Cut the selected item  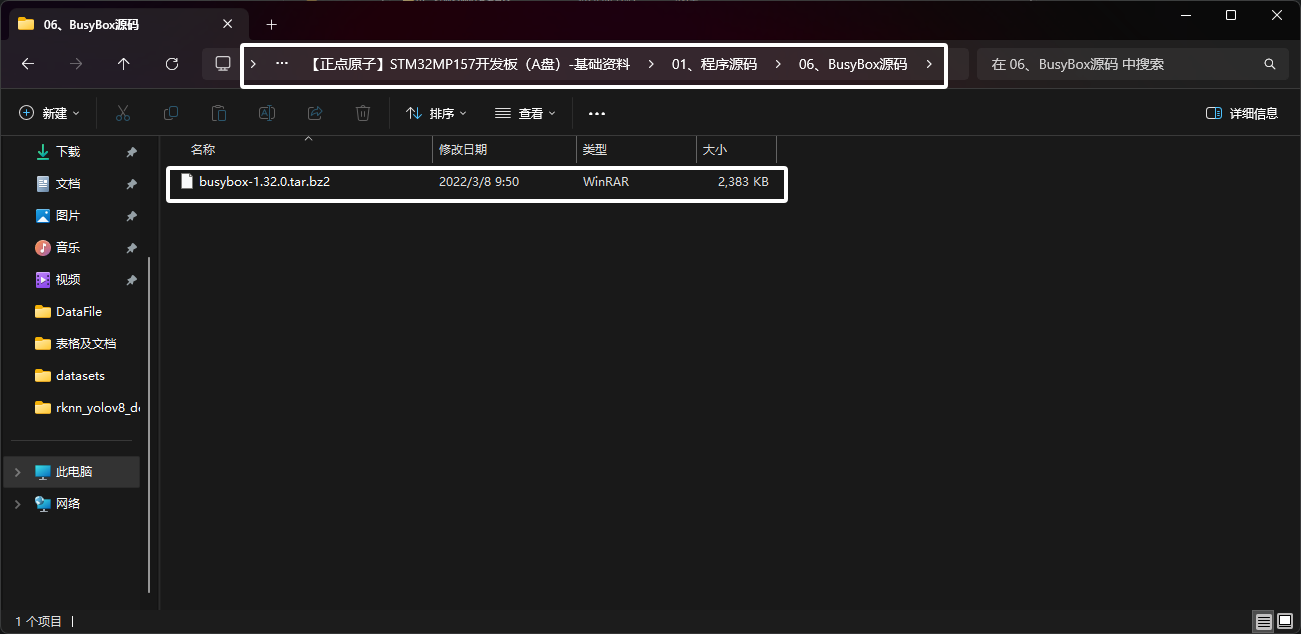123,113
